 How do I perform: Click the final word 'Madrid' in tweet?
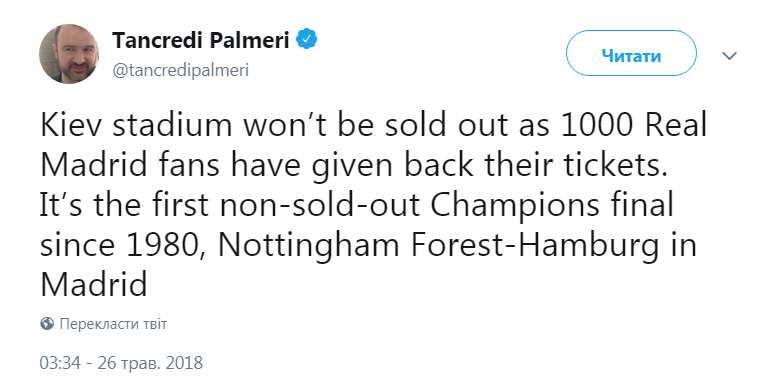(x=94, y=286)
